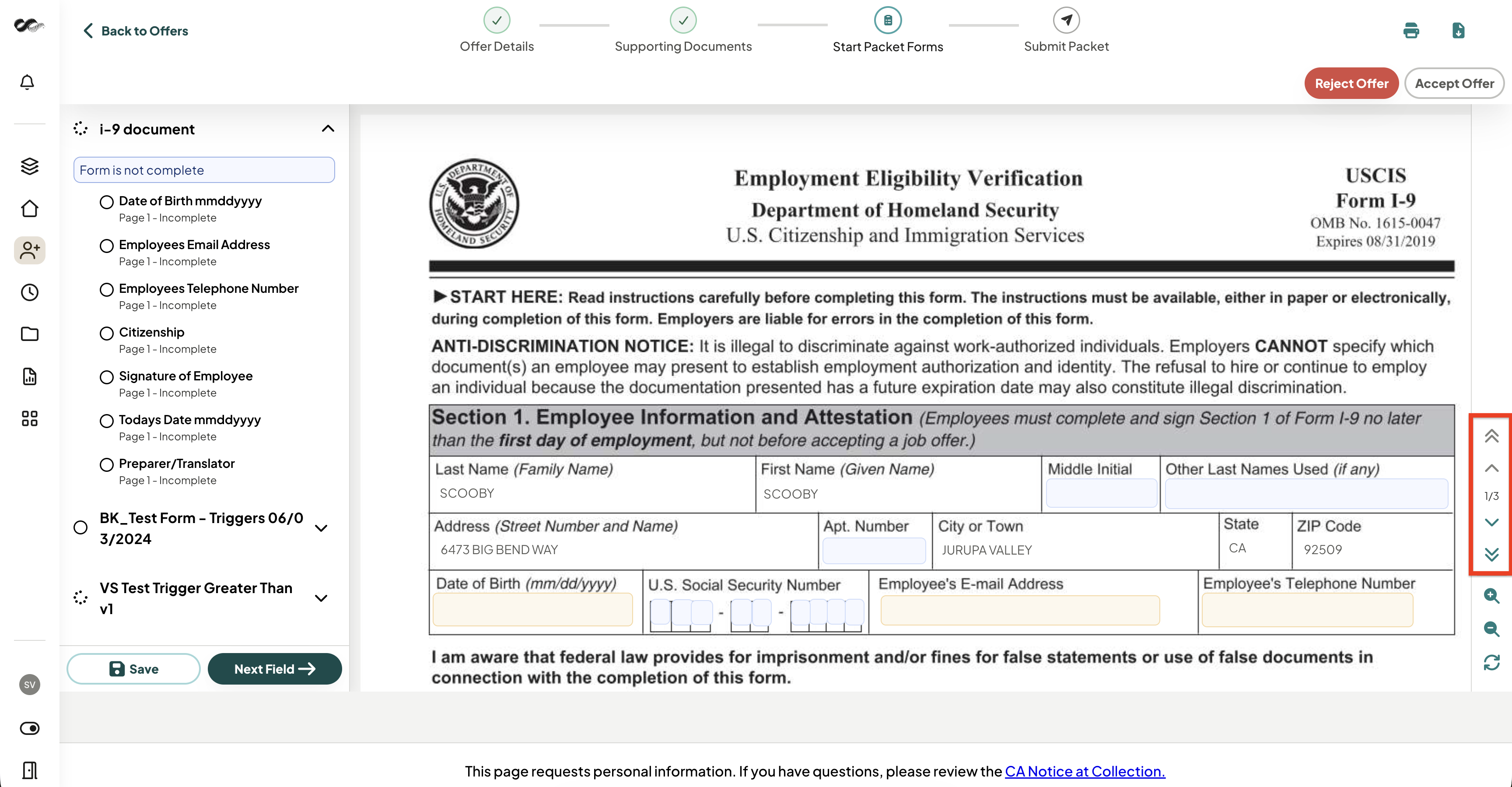Collapse the i-9 document section

coord(328,129)
